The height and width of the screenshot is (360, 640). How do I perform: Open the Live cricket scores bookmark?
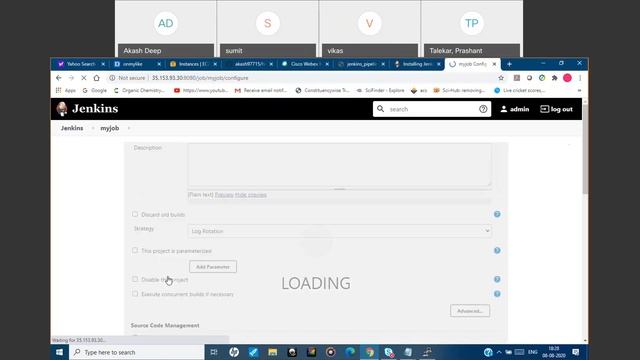pyautogui.click(x=519, y=90)
